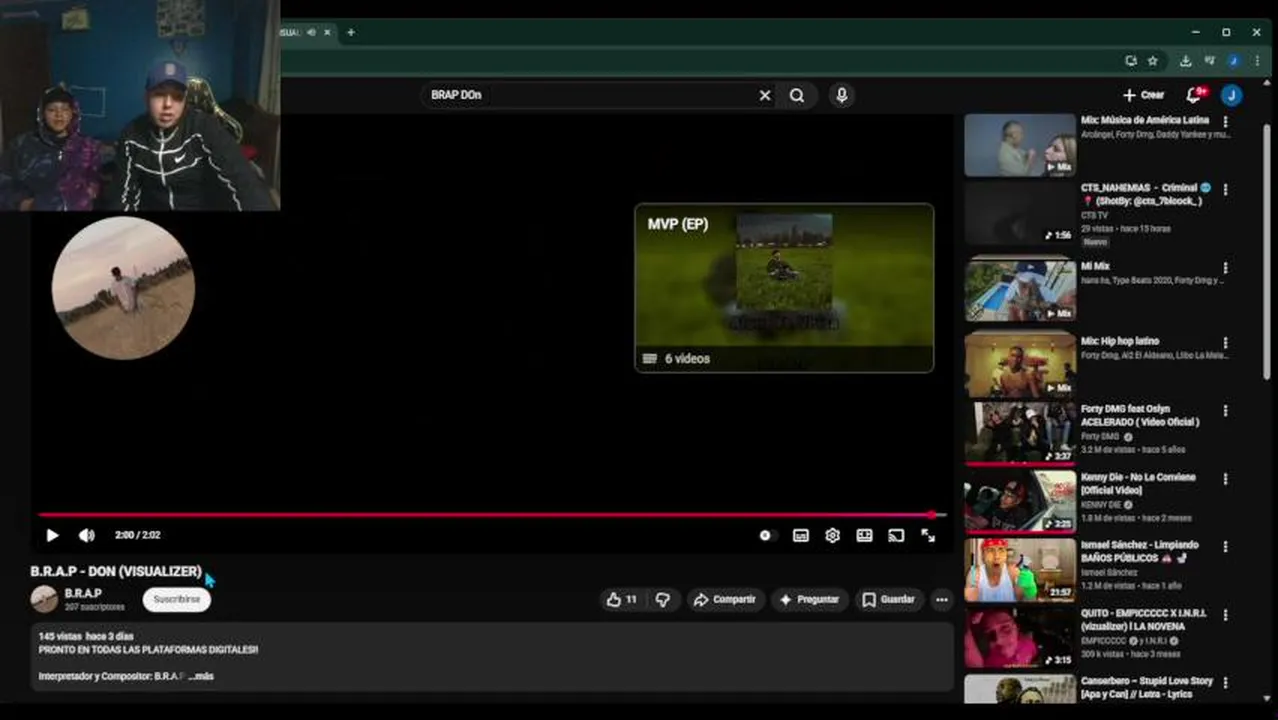
Task: Open the B.R.A.P channel name link
Action: [x=83, y=593]
